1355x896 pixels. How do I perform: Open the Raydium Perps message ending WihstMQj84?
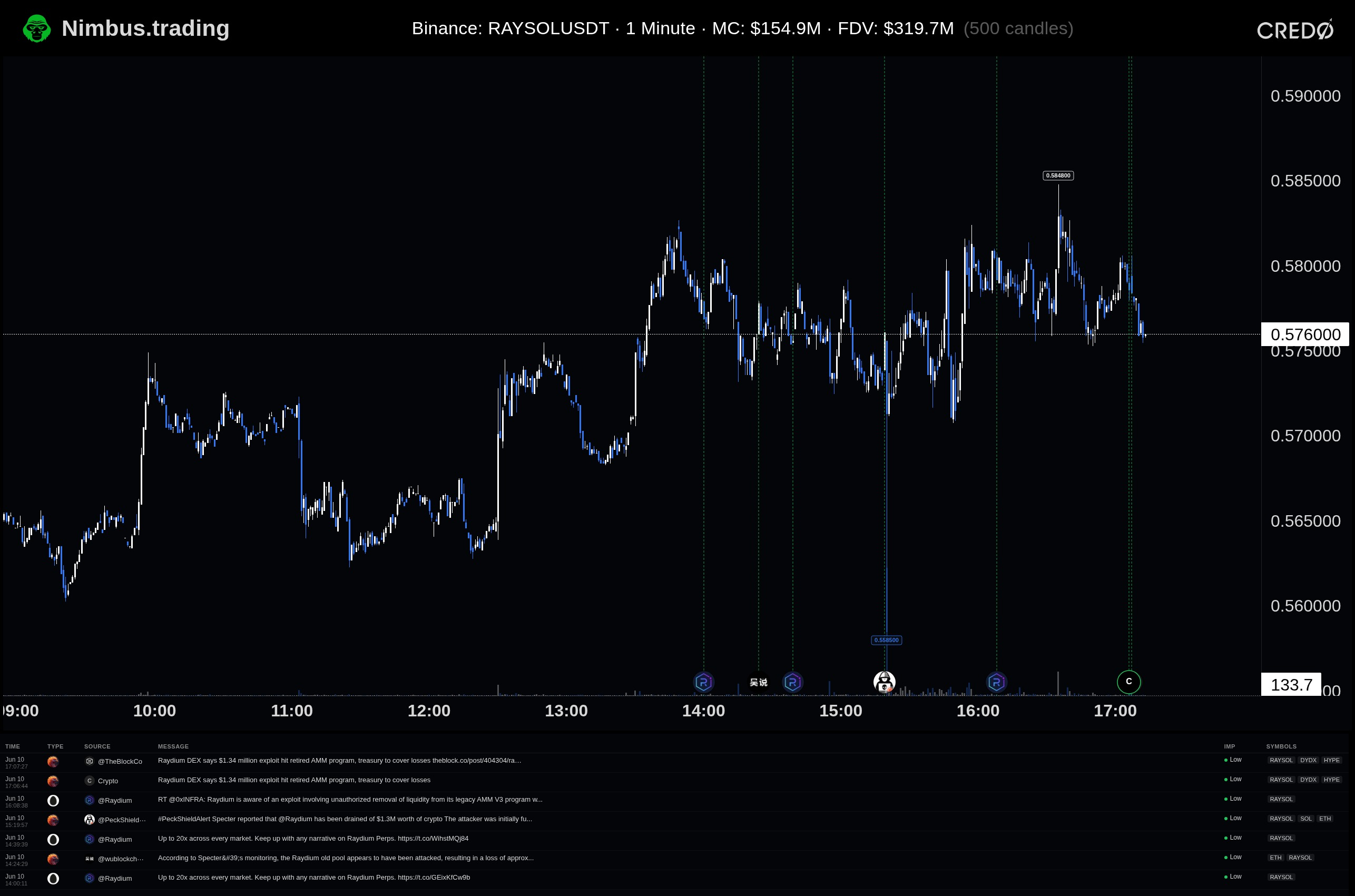(313, 838)
